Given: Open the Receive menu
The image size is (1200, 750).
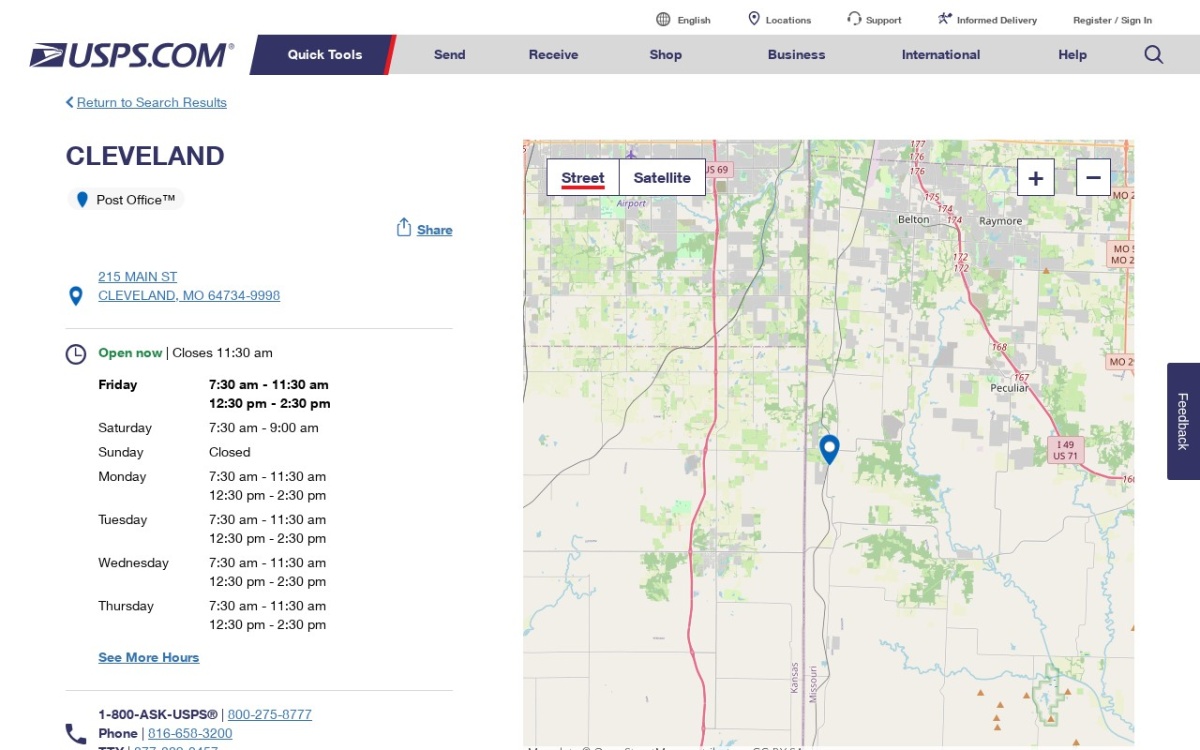Looking at the screenshot, I should (554, 55).
